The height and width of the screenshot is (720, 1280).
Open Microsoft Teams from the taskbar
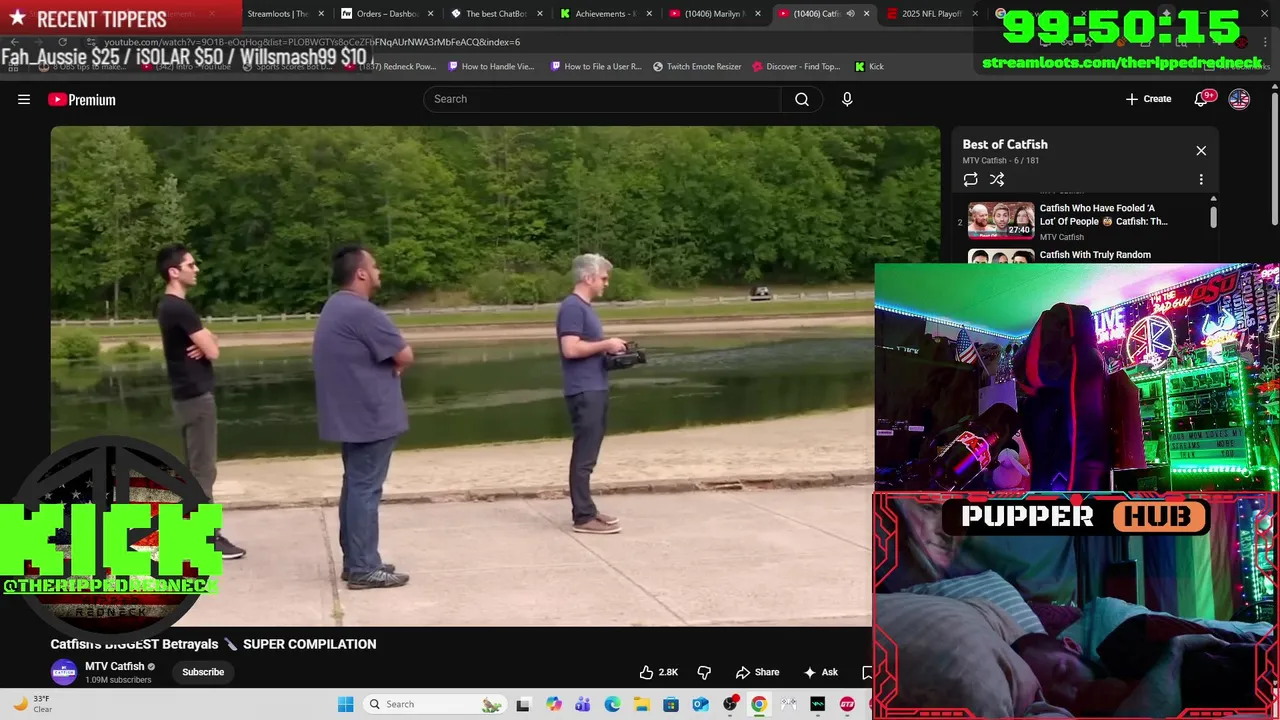(x=583, y=704)
